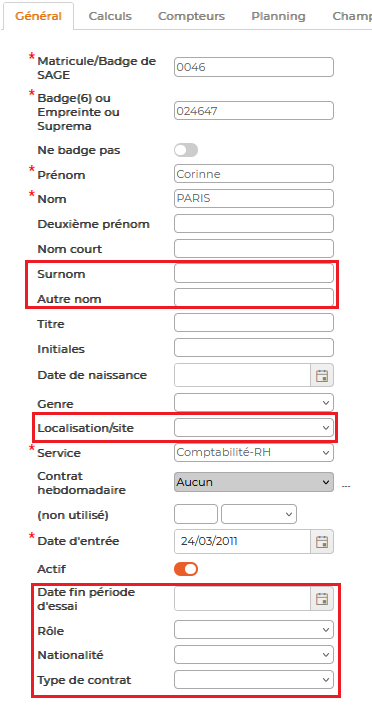Open calendar for Date fin période d'essai

(x=322, y=599)
